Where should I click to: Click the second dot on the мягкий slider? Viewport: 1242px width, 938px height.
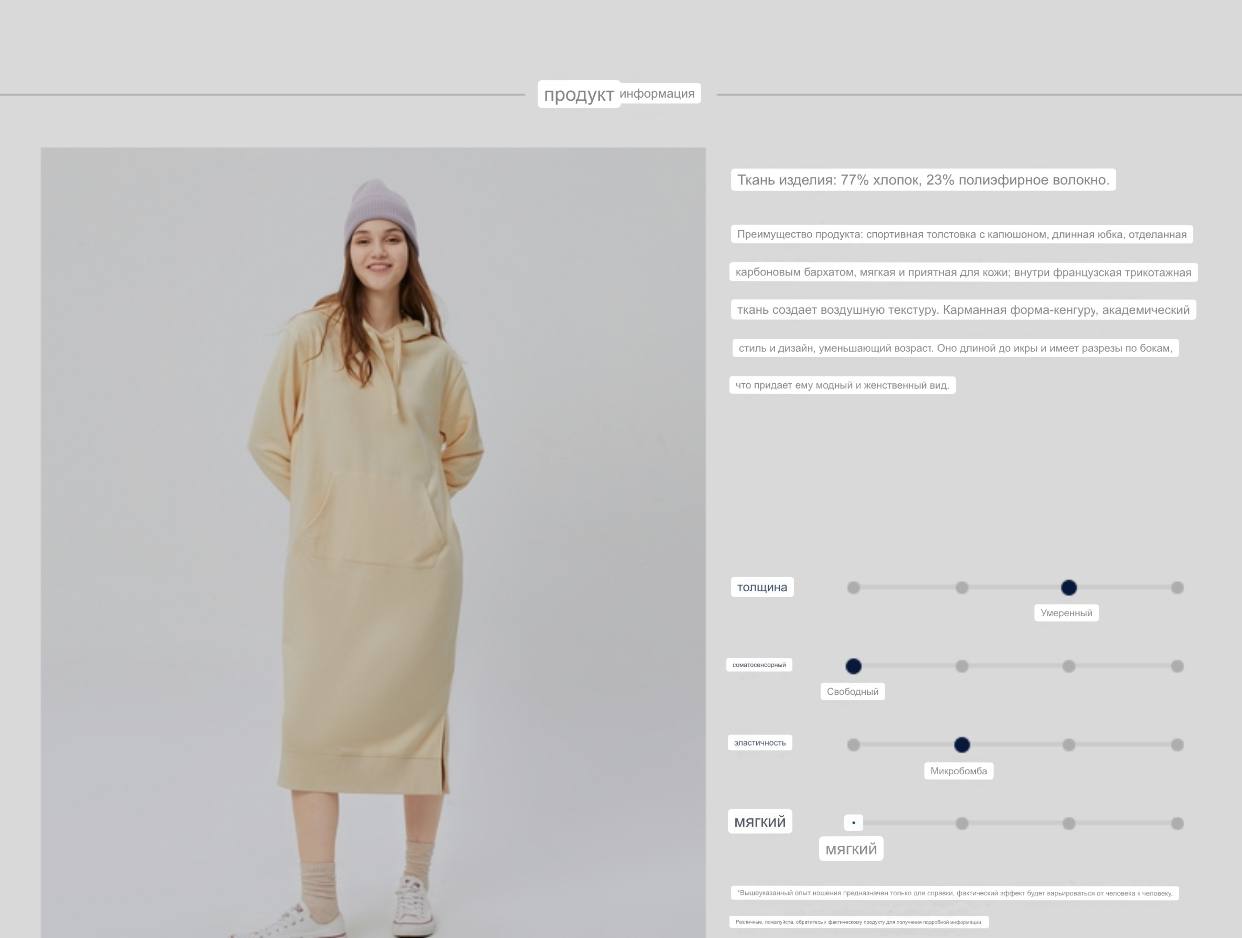pos(962,824)
